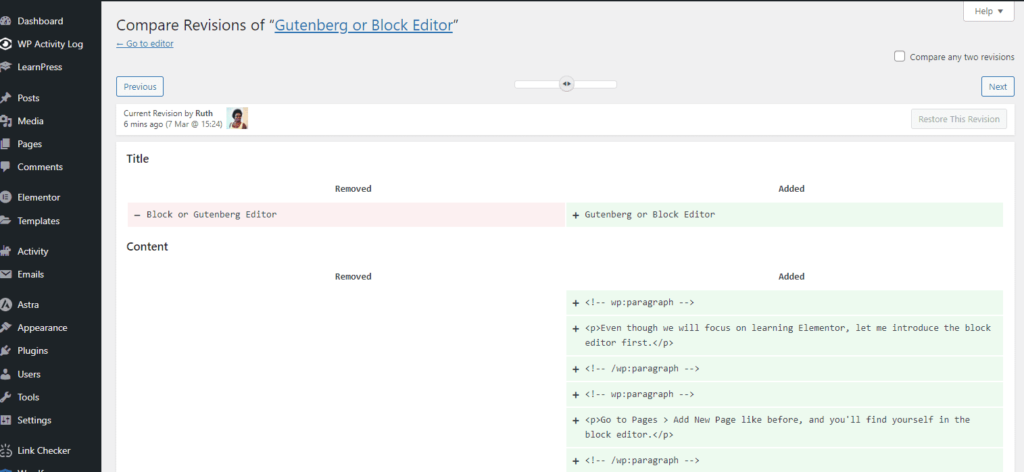The width and height of the screenshot is (1024, 472).
Task: Click the Previous revision button
Action: [140, 87]
